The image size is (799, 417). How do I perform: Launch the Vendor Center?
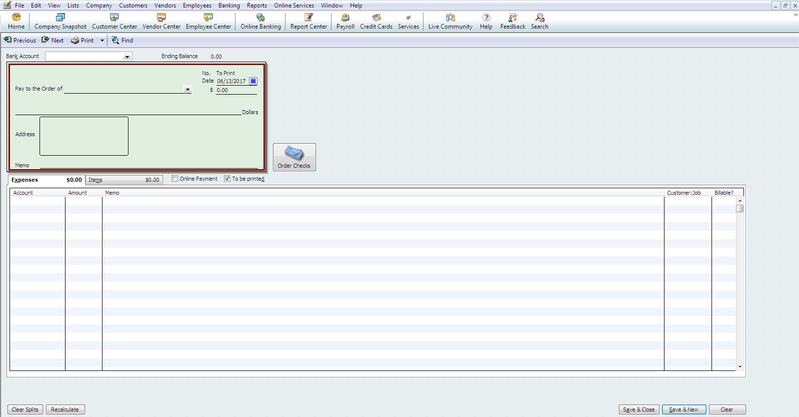[161, 21]
